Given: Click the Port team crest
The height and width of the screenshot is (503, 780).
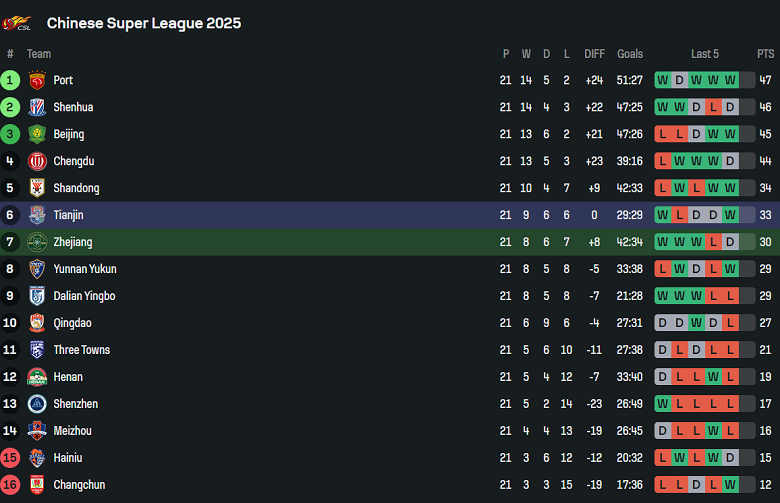Looking at the screenshot, I should click(x=37, y=81).
